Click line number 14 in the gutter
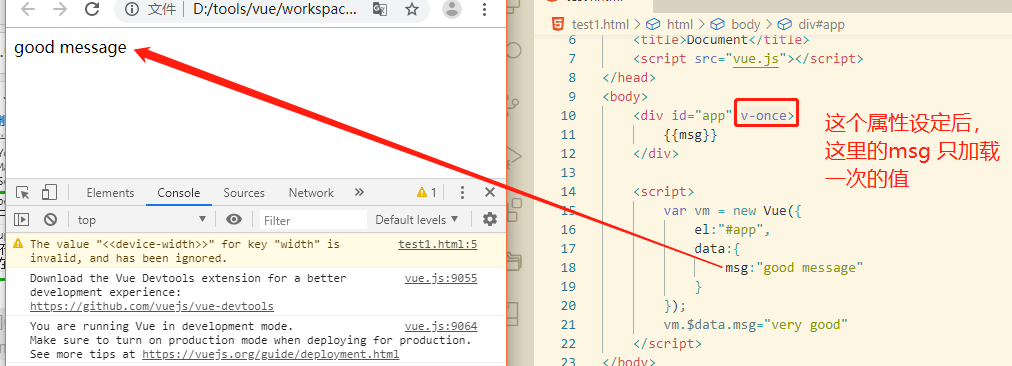The image size is (1012, 366). click(x=567, y=192)
